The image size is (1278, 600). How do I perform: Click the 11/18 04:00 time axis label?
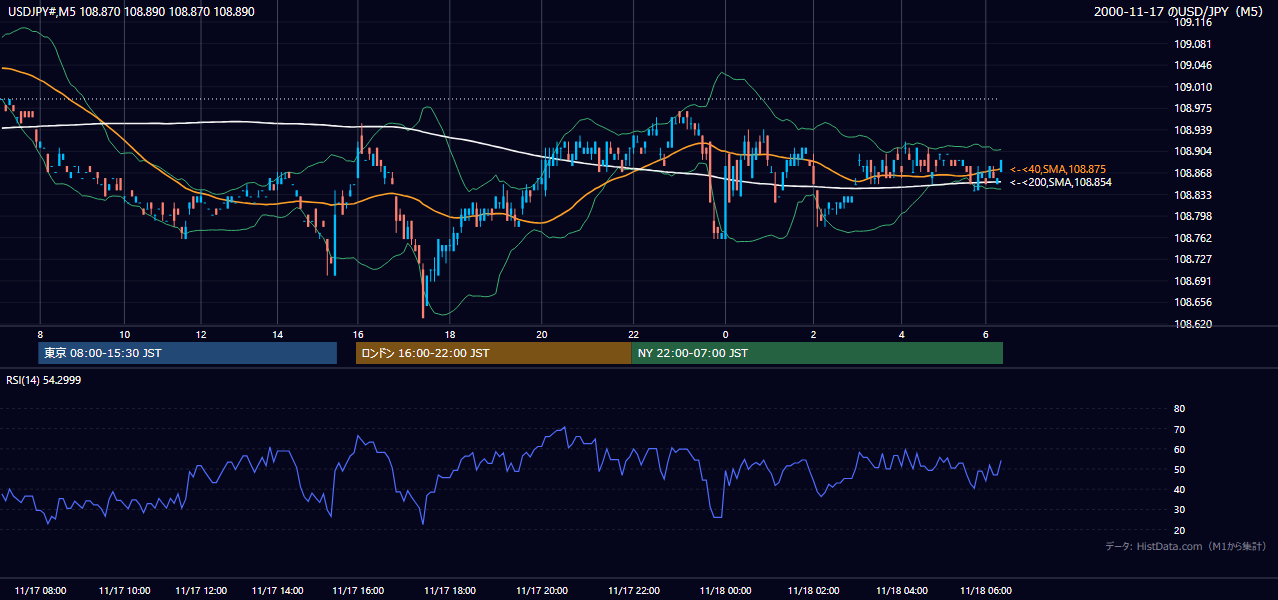coord(902,591)
